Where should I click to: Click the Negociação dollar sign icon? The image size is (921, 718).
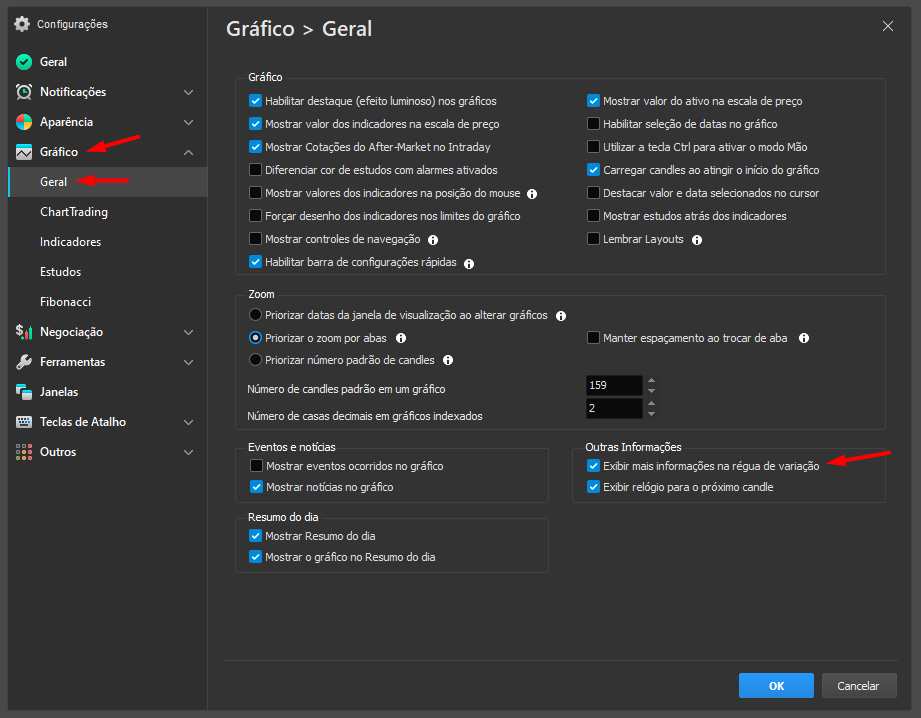(x=24, y=332)
